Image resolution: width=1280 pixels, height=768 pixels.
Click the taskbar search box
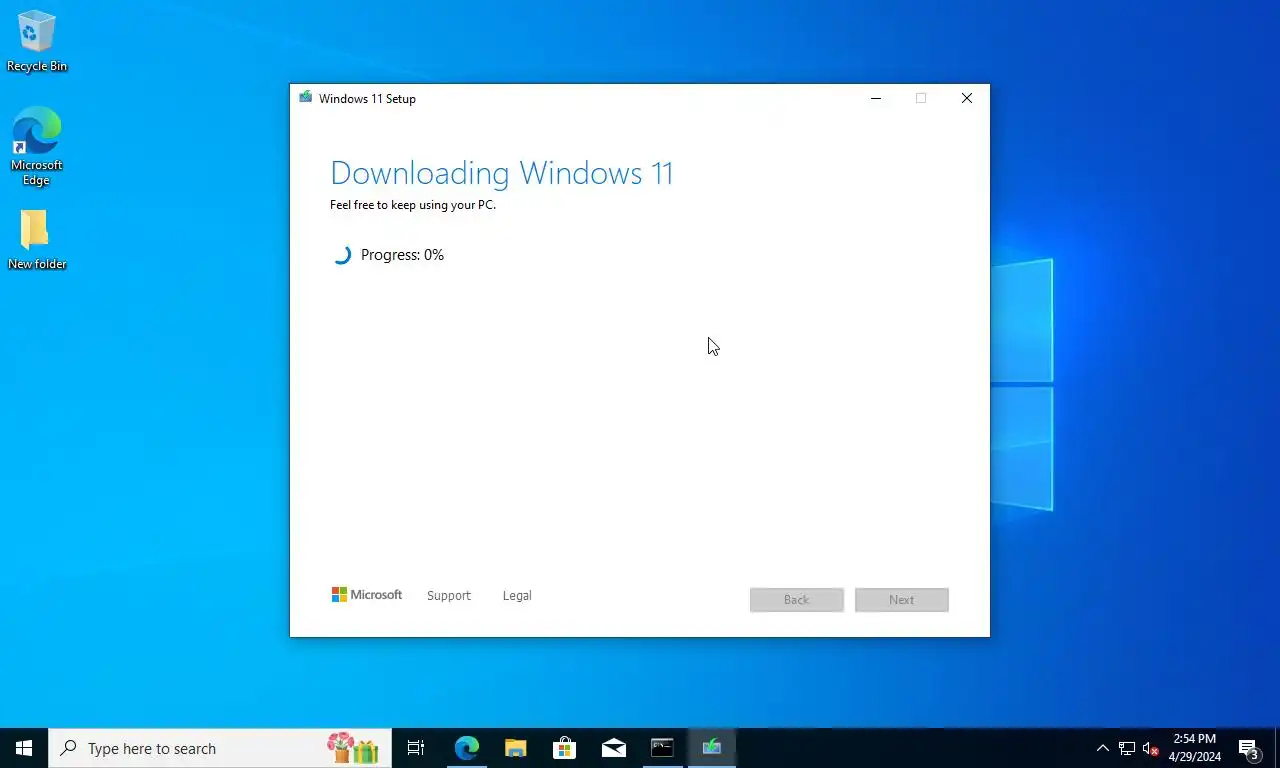click(220, 748)
